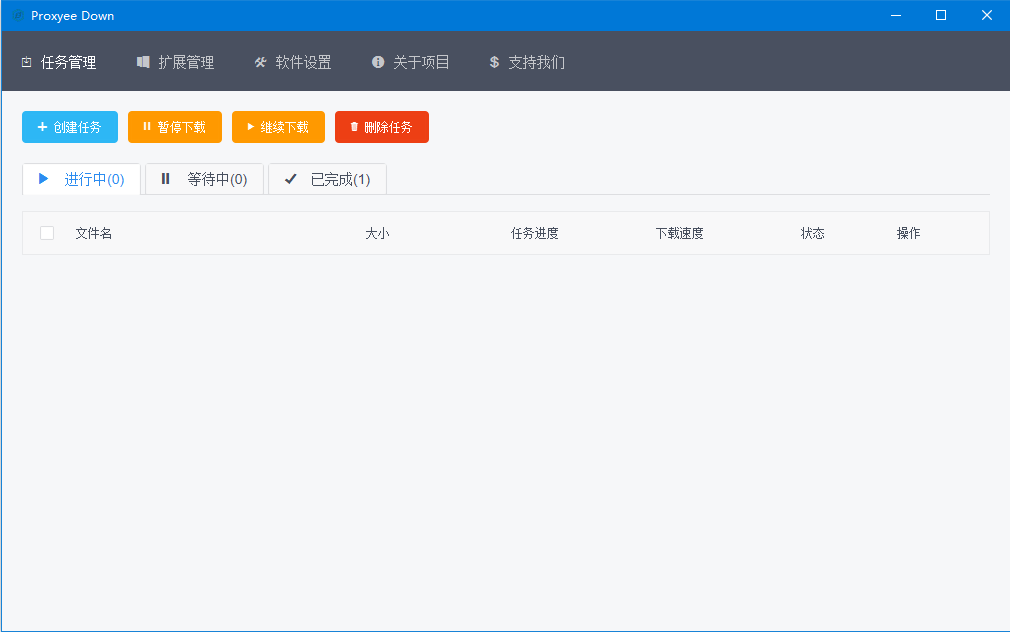Click the plus icon on 创建任务
The height and width of the screenshot is (632, 1010).
tap(42, 127)
